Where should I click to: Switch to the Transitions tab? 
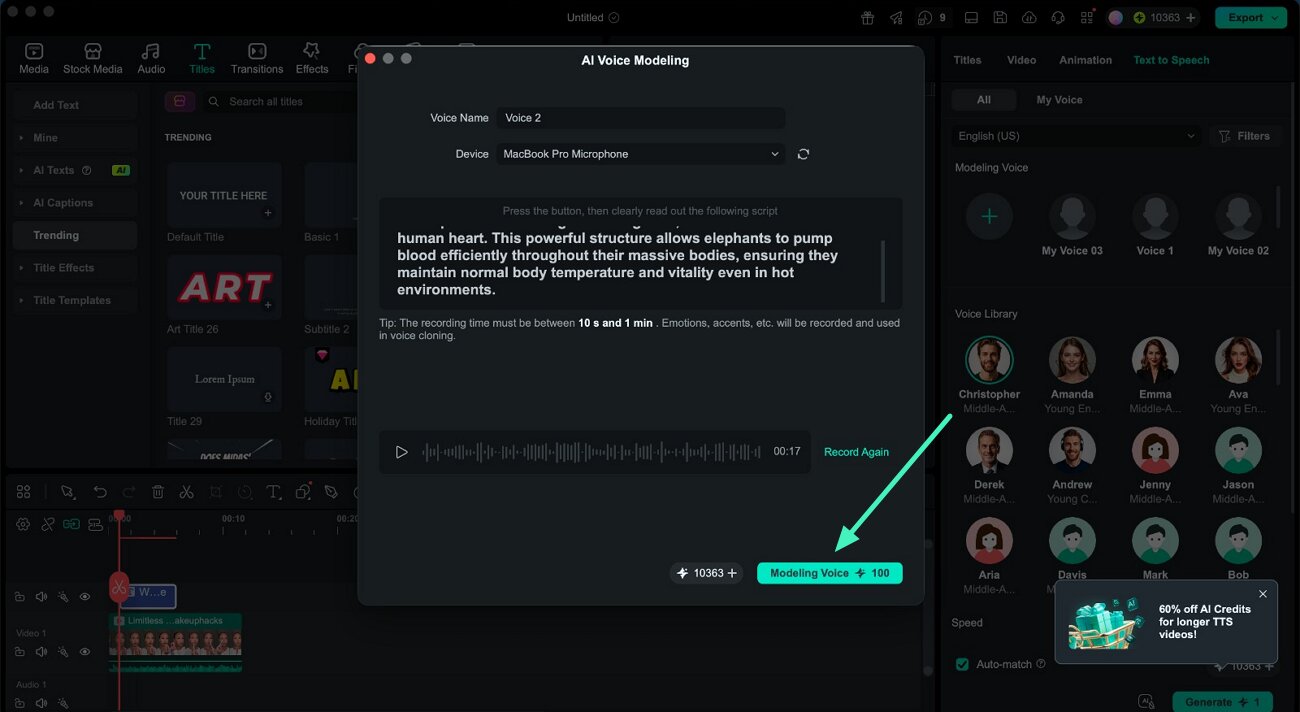click(257, 58)
